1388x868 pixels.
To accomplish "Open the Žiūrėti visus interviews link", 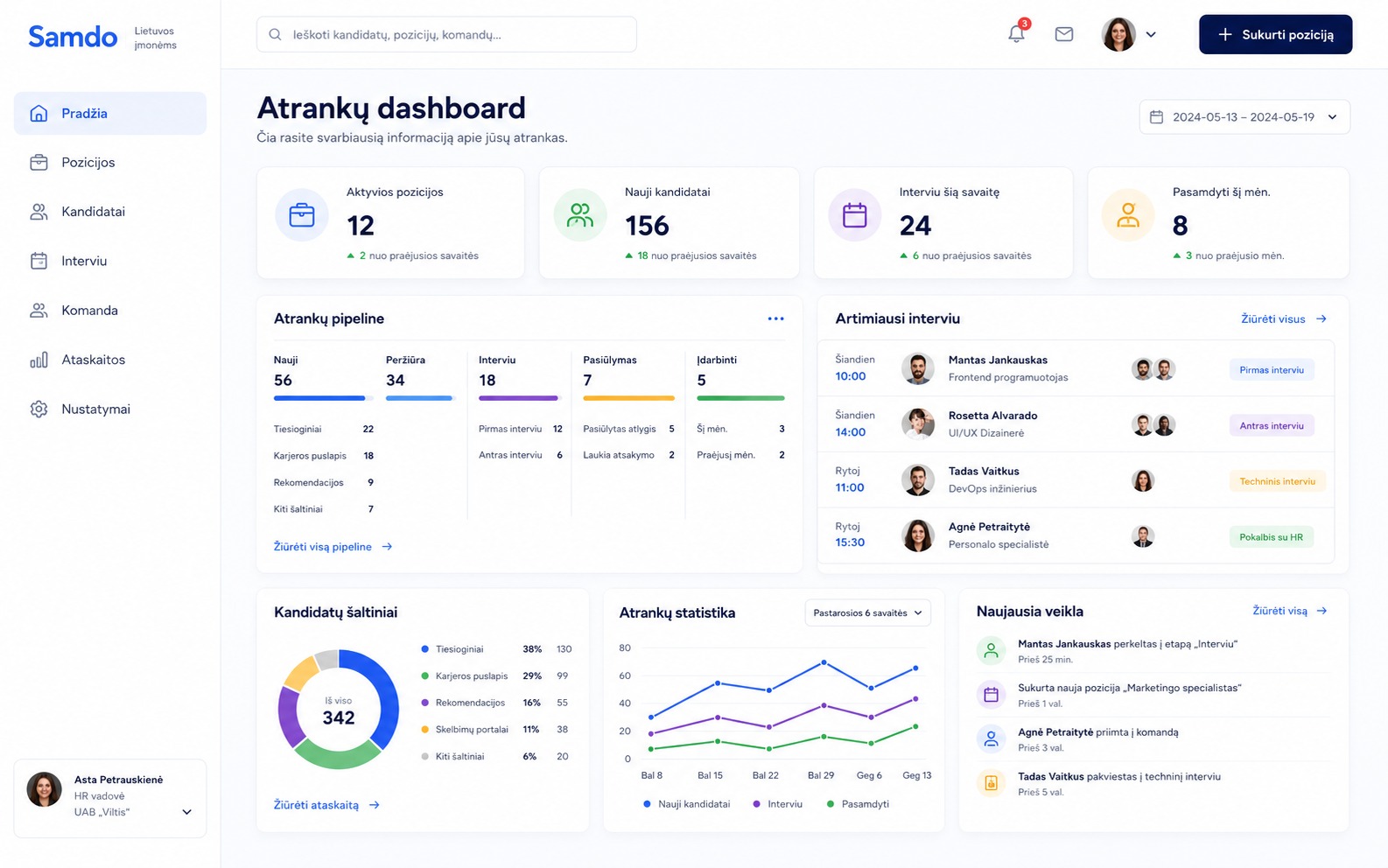I will pos(1284,319).
